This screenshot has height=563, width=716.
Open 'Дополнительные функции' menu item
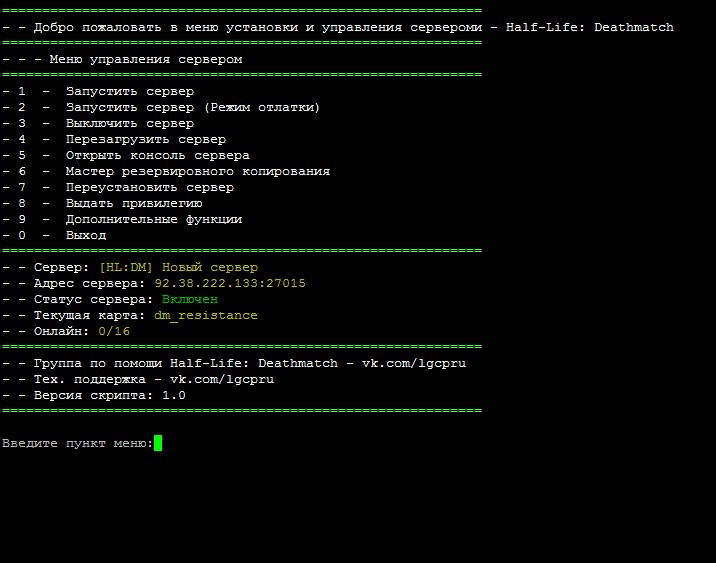coord(153,220)
